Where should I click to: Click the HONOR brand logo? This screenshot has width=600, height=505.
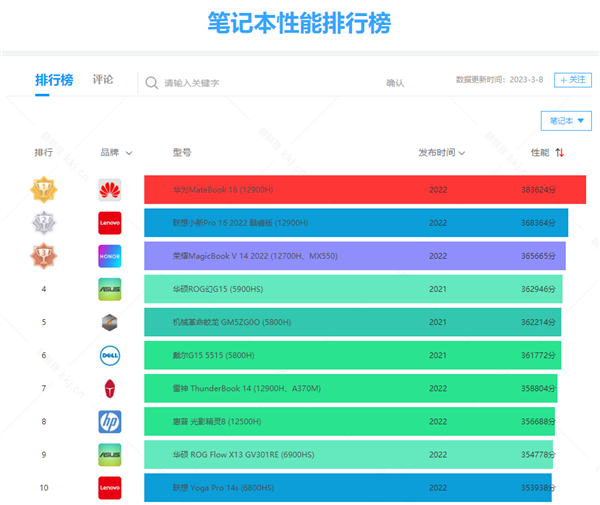(110, 256)
